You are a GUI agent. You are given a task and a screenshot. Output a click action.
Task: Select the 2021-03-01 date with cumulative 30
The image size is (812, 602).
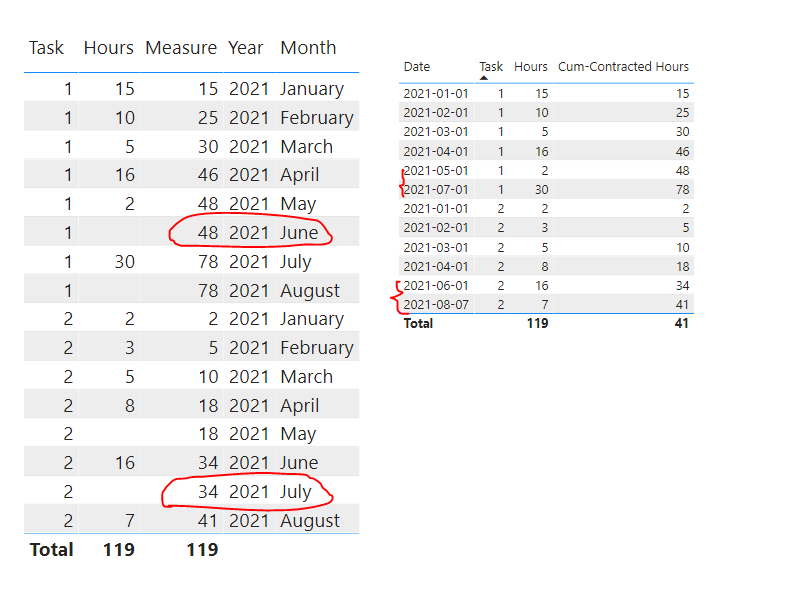(x=436, y=132)
